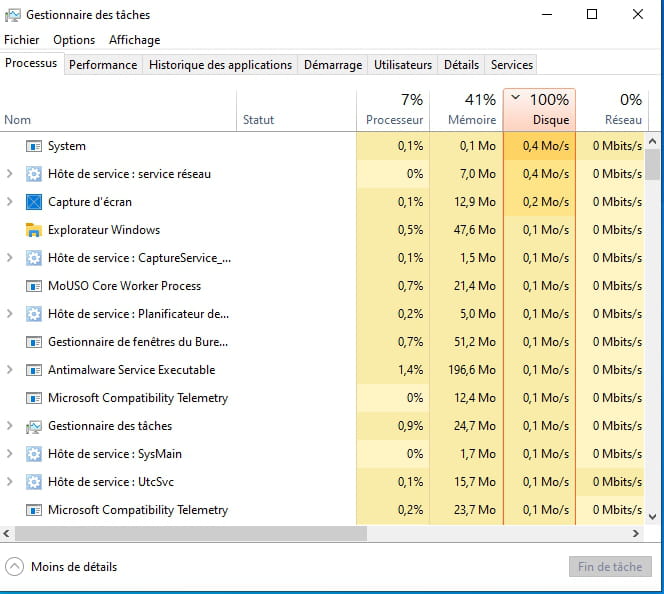Switch to the Détails tab
664x594 pixels.
coord(461,65)
